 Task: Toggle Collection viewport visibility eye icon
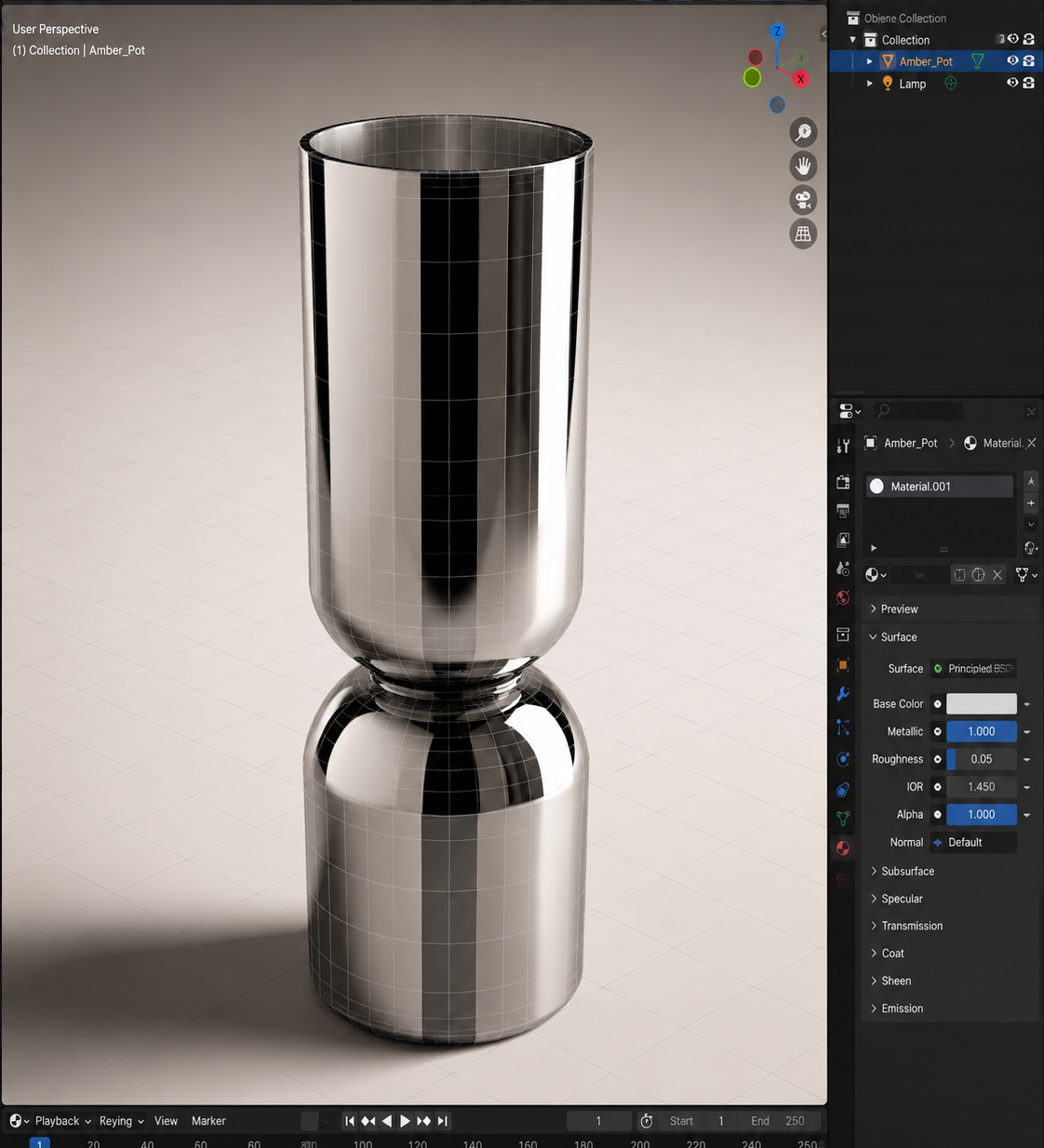[x=1013, y=39]
